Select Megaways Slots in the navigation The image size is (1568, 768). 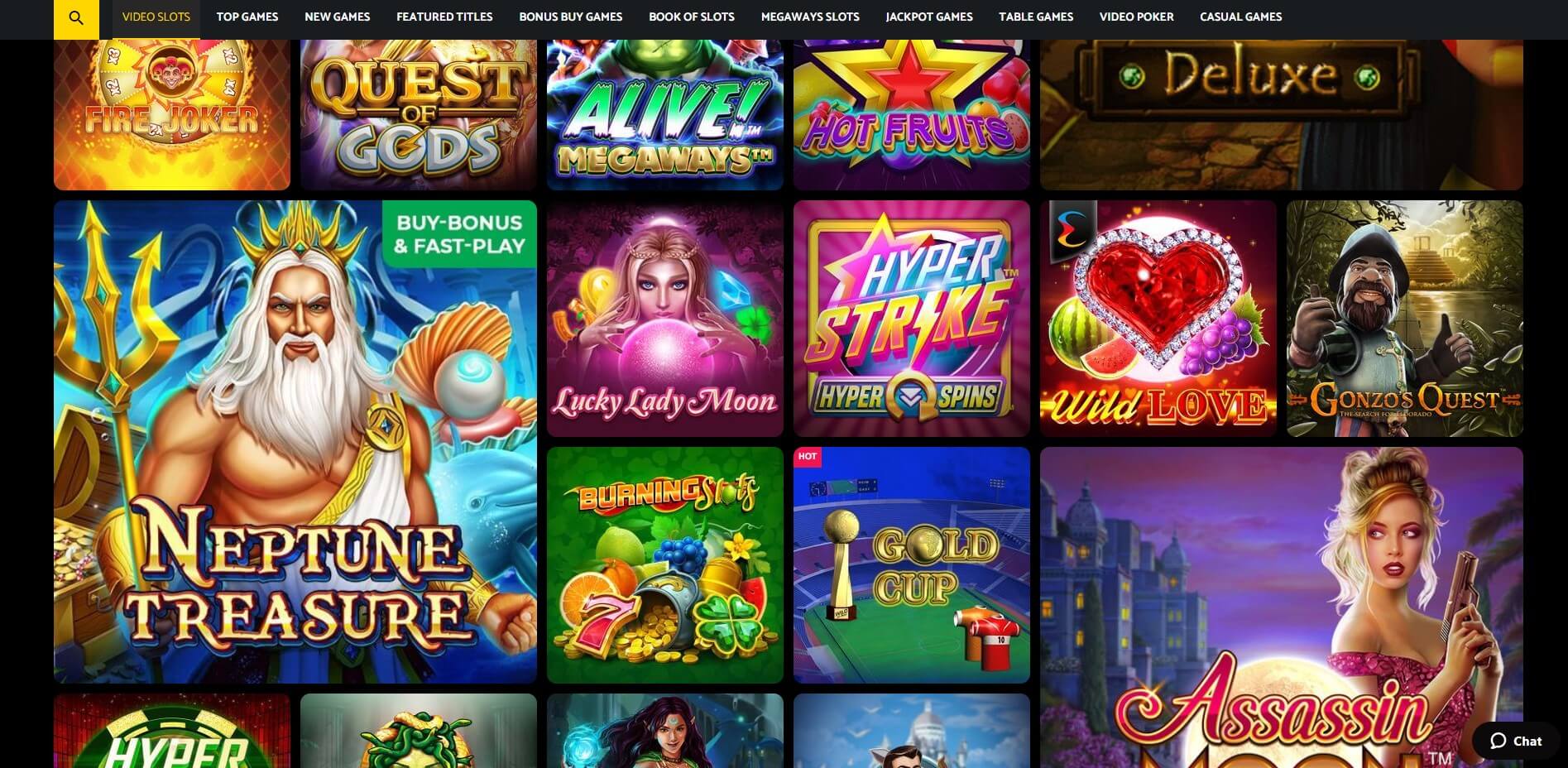(810, 17)
